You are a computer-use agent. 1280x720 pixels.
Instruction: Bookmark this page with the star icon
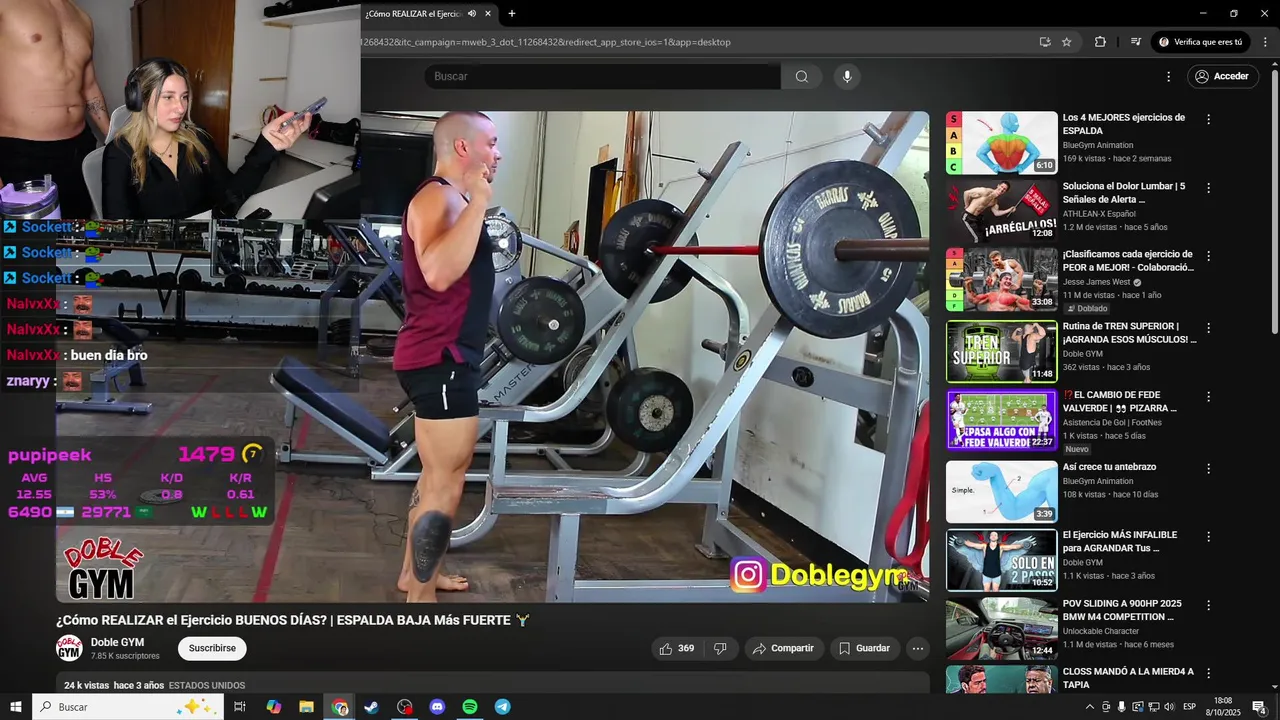[1066, 42]
